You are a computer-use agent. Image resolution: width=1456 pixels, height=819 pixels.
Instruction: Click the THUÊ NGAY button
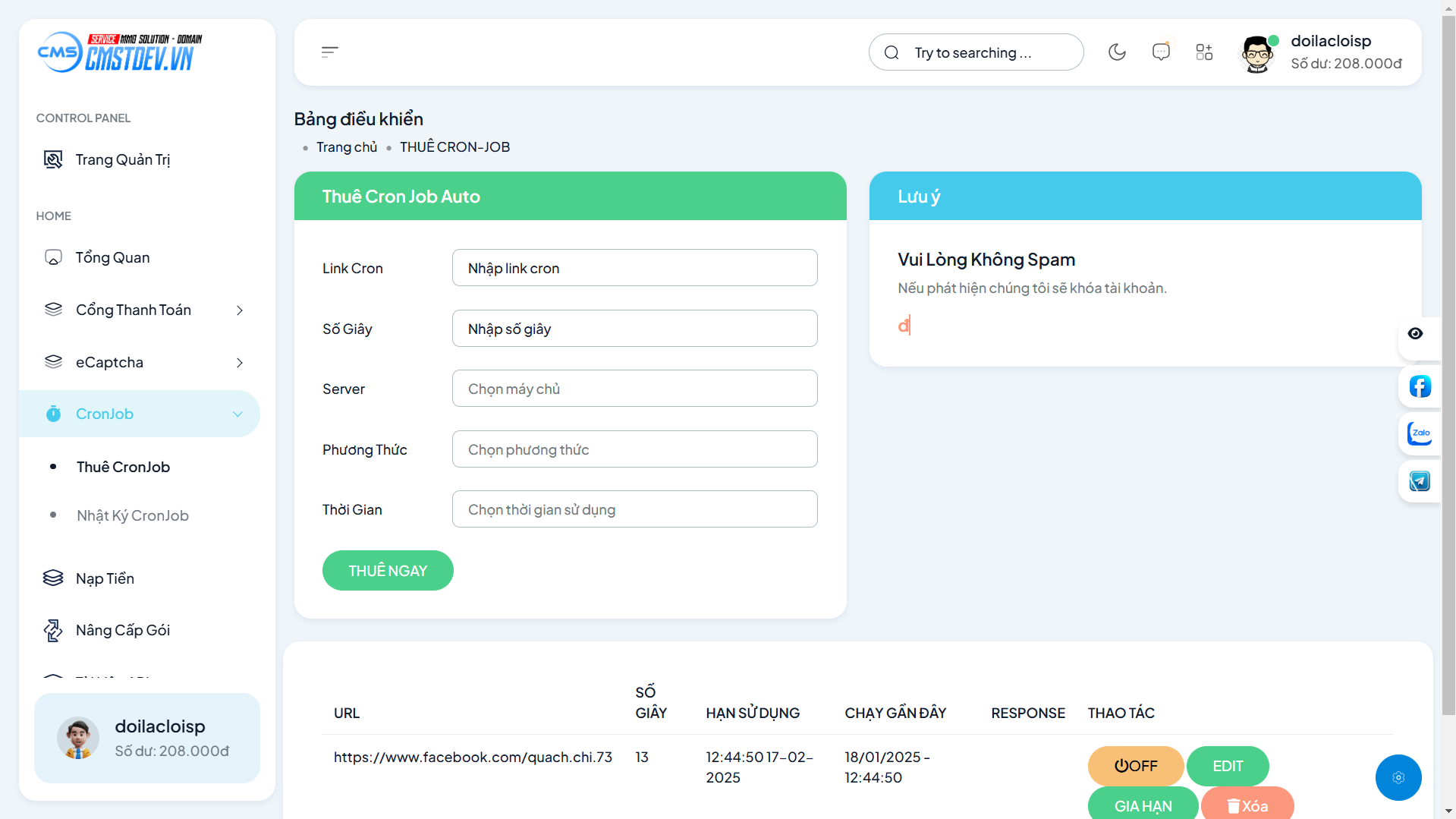388,571
